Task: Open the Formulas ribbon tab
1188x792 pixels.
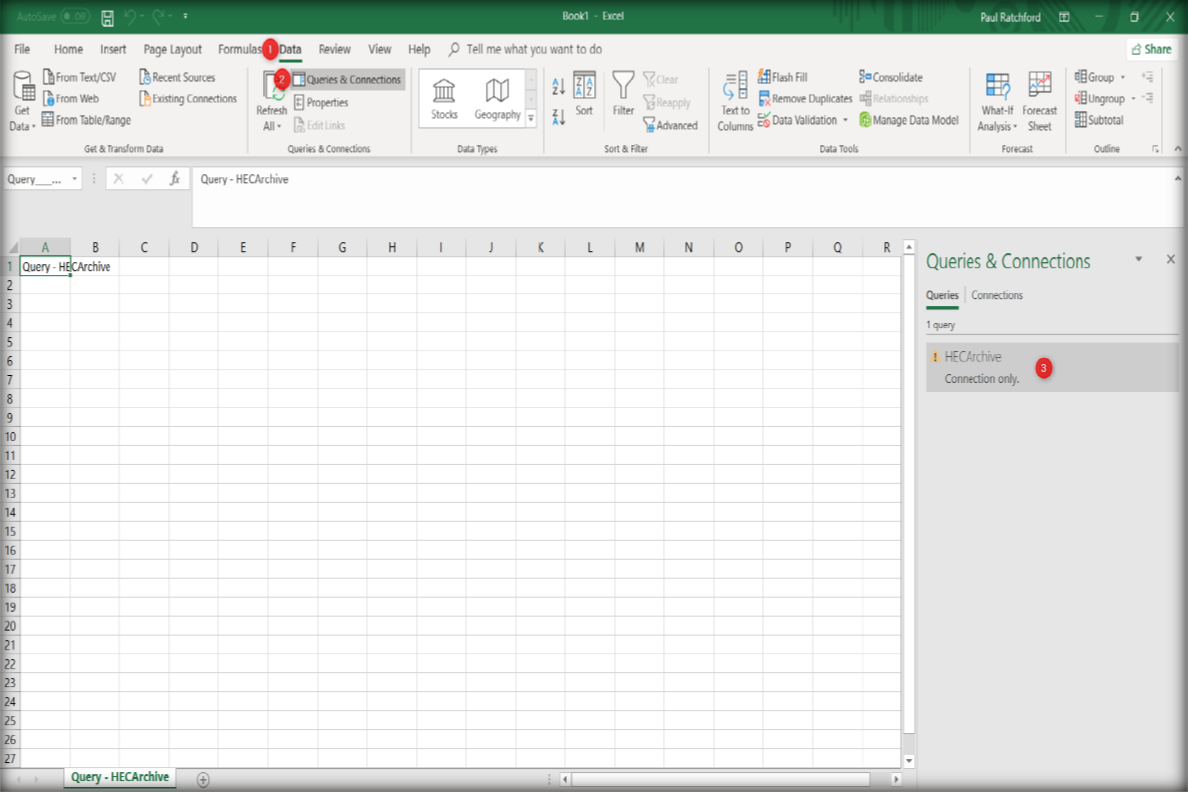Action: tap(238, 49)
